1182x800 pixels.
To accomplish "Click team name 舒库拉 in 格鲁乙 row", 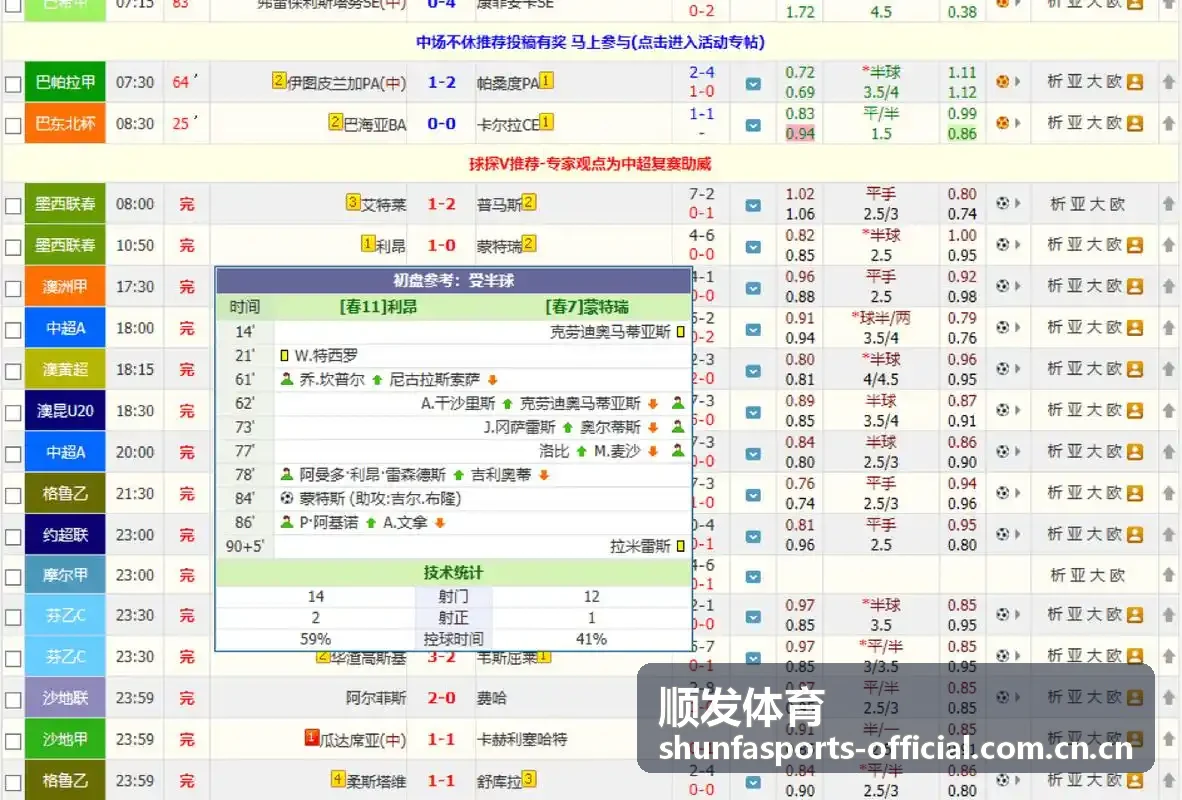I will [499, 782].
